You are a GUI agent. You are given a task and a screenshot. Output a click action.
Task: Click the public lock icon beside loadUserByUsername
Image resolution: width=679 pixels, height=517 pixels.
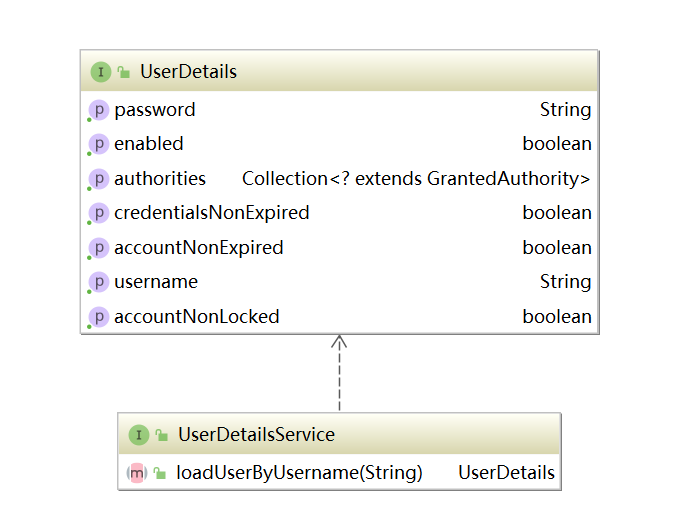[x=160, y=473]
